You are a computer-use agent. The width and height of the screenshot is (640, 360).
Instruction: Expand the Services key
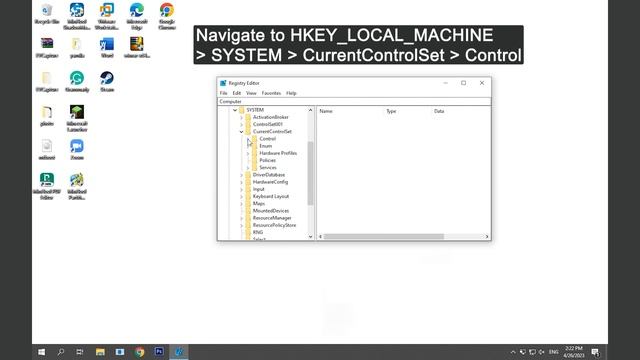pos(248,168)
